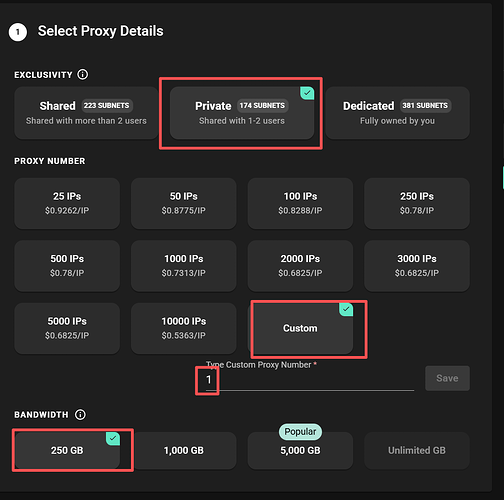Viewport: 504px width, 500px height.
Task: Choose the Popular 5,000 GB bandwidth
Action: point(300,450)
